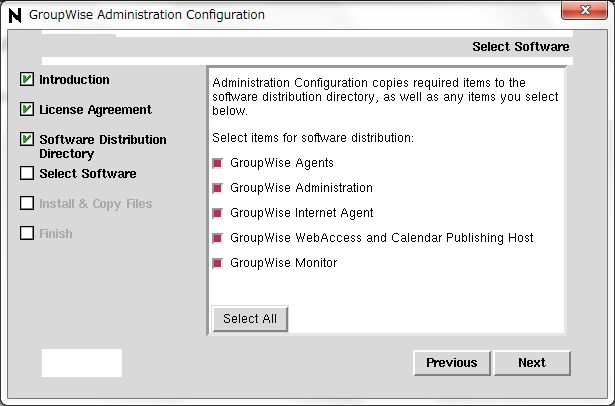Screen dimensions: 615x406
Task: Click the window title text
Action: [x=147, y=15]
